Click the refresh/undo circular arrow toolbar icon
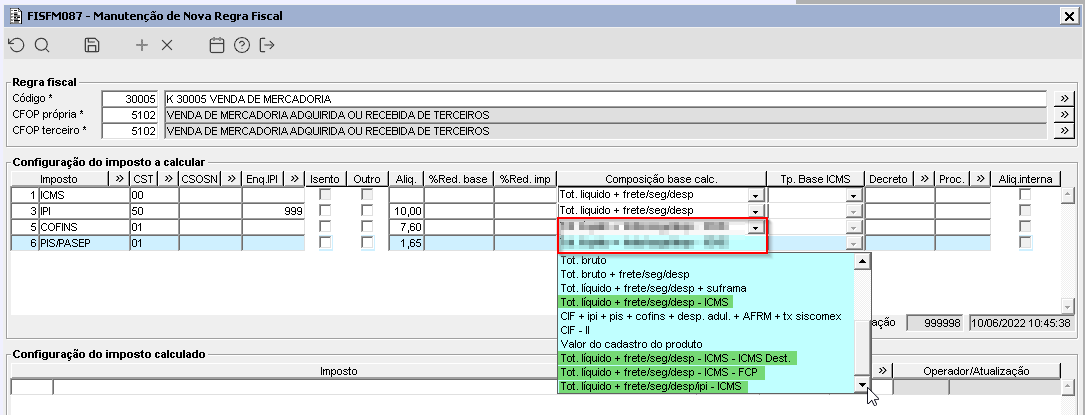This screenshot has width=1085, height=415. tap(17, 46)
